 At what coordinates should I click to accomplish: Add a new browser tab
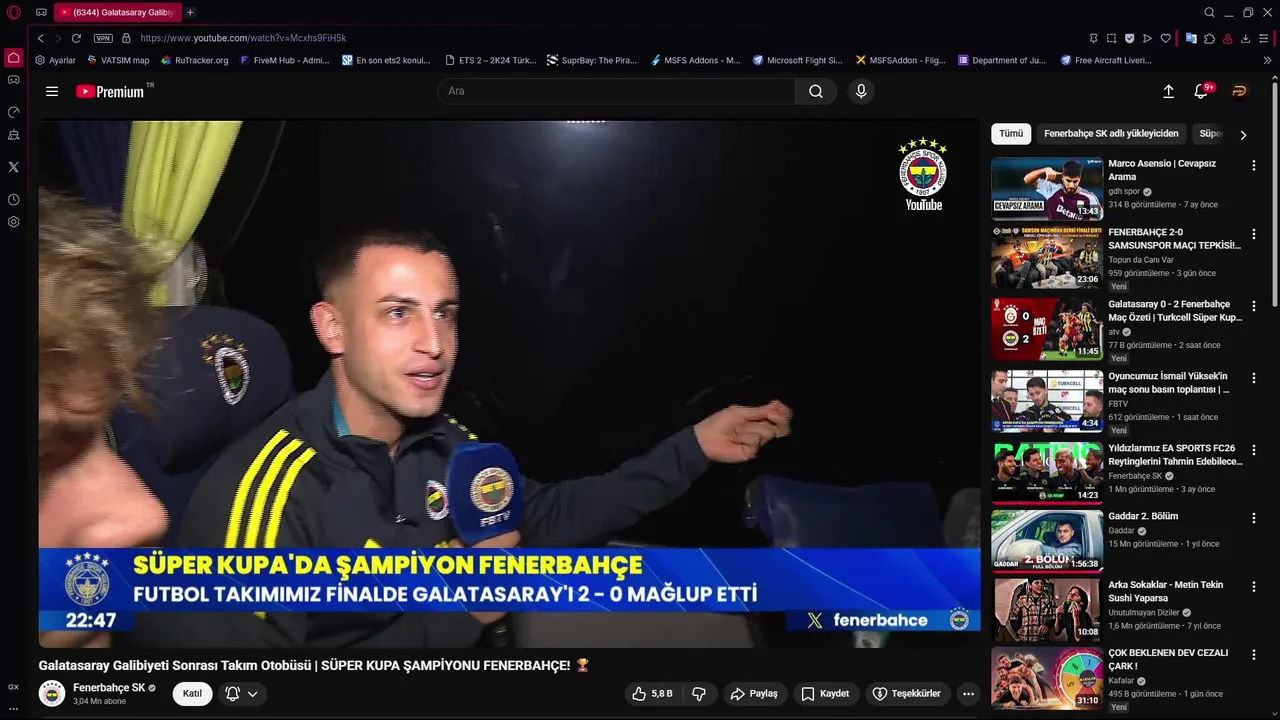click(x=190, y=13)
